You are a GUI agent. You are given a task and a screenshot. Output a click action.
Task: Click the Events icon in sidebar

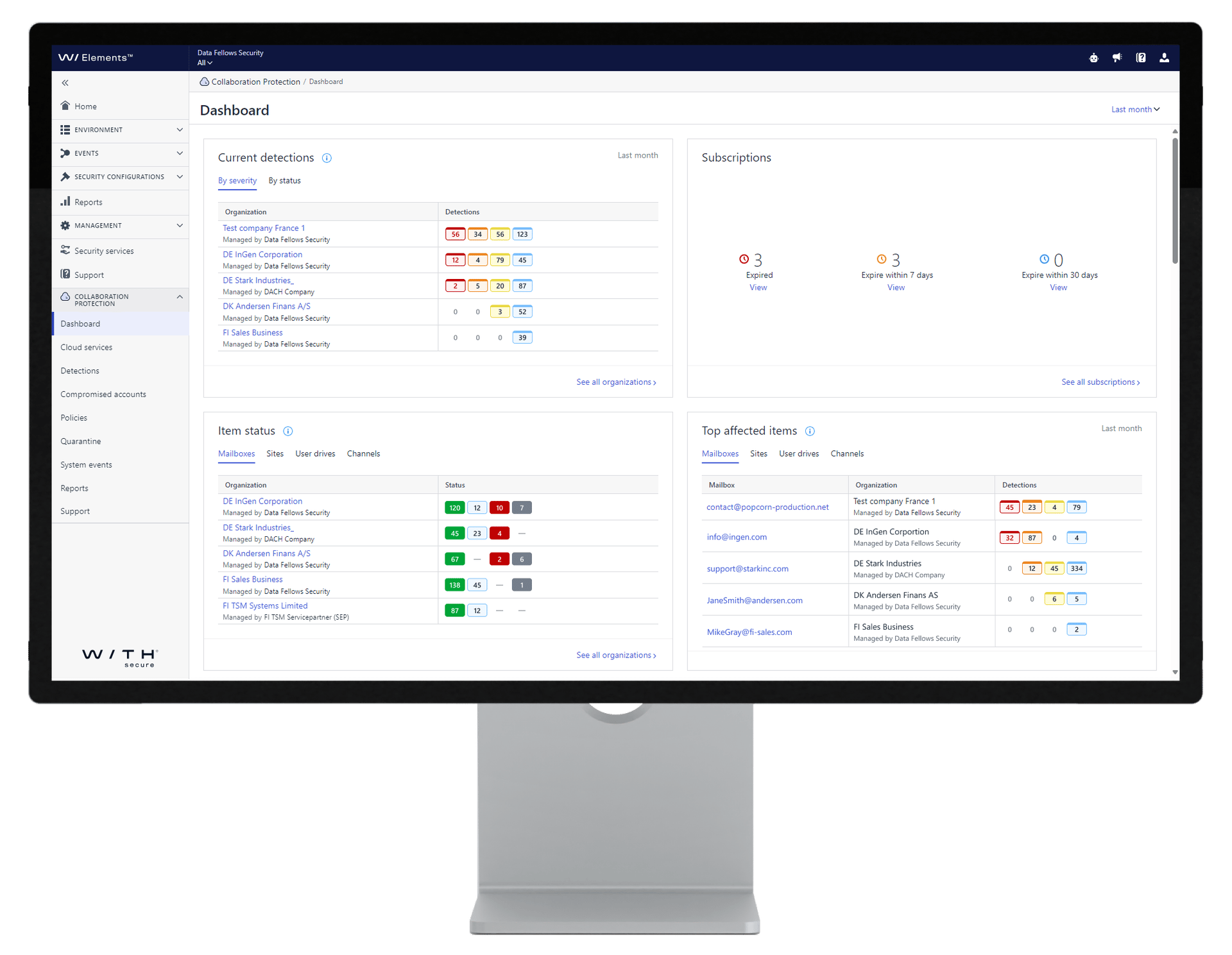[x=65, y=153]
